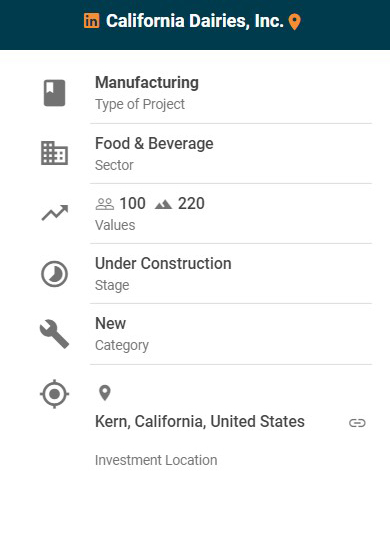This screenshot has height=560, width=390.
Task: Click the pie clock icon for Stage
Action: [x=54, y=274]
